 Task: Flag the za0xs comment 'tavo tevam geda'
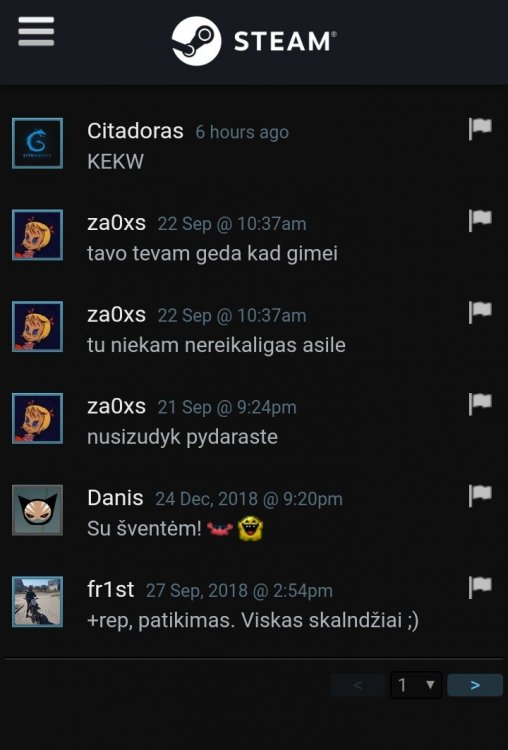(480, 220)
